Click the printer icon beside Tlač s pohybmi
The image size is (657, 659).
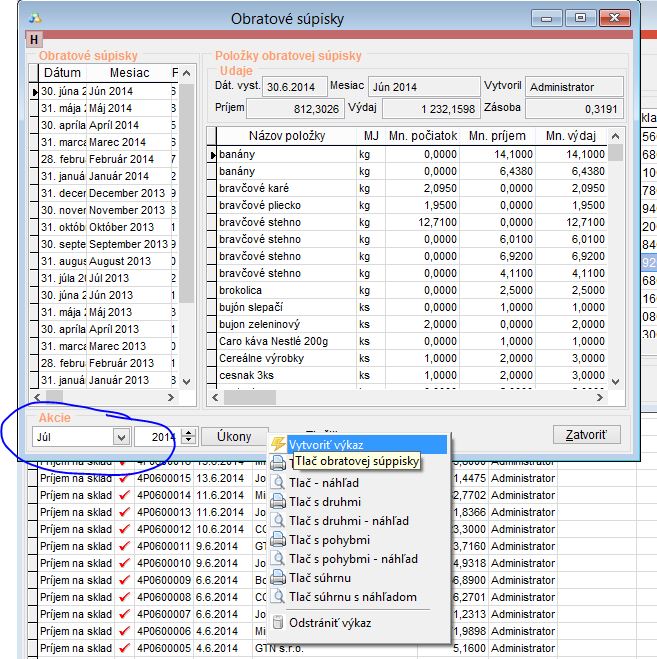click(x=278, y=540)
